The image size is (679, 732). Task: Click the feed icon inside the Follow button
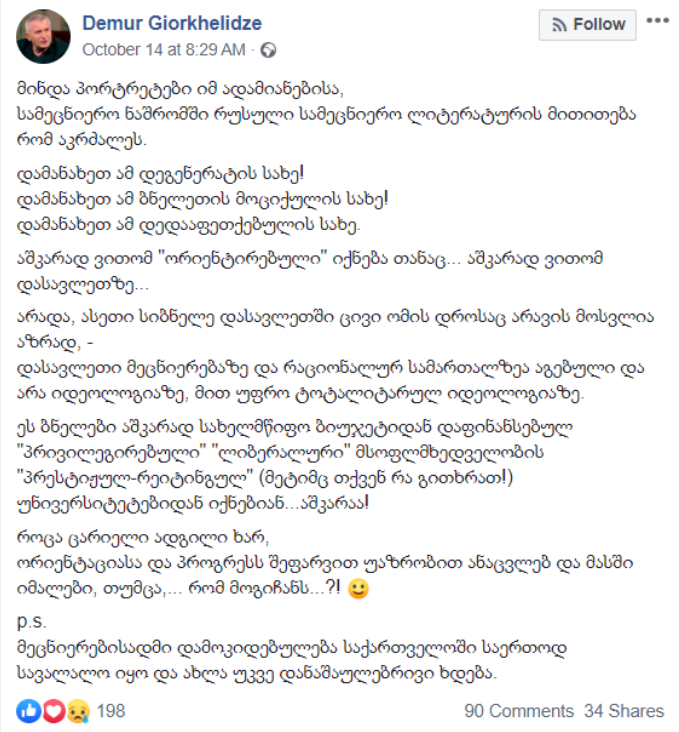tap(559, 25)
